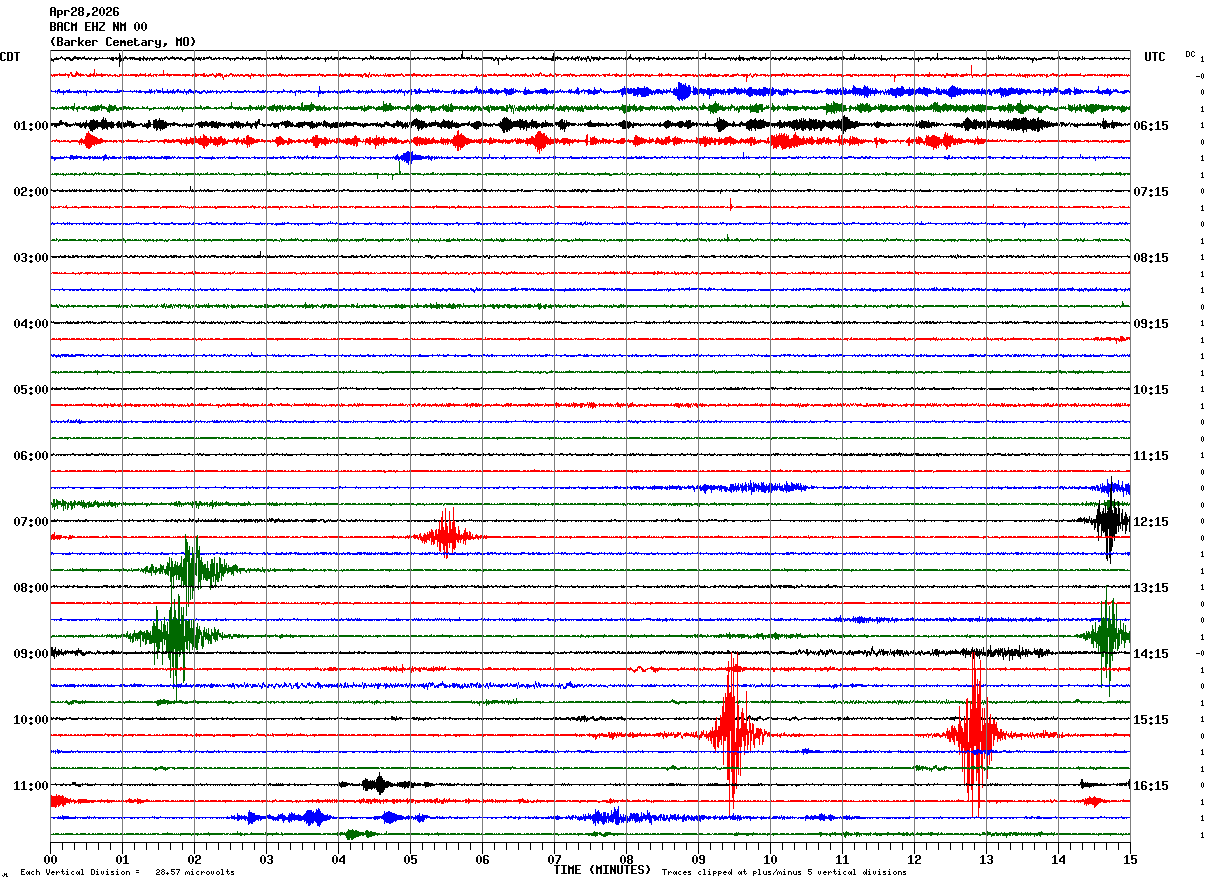This screenshot has width=1210, height=886.
Task: Click minute 10 on the time axis
Action: (x=770, y=859)
